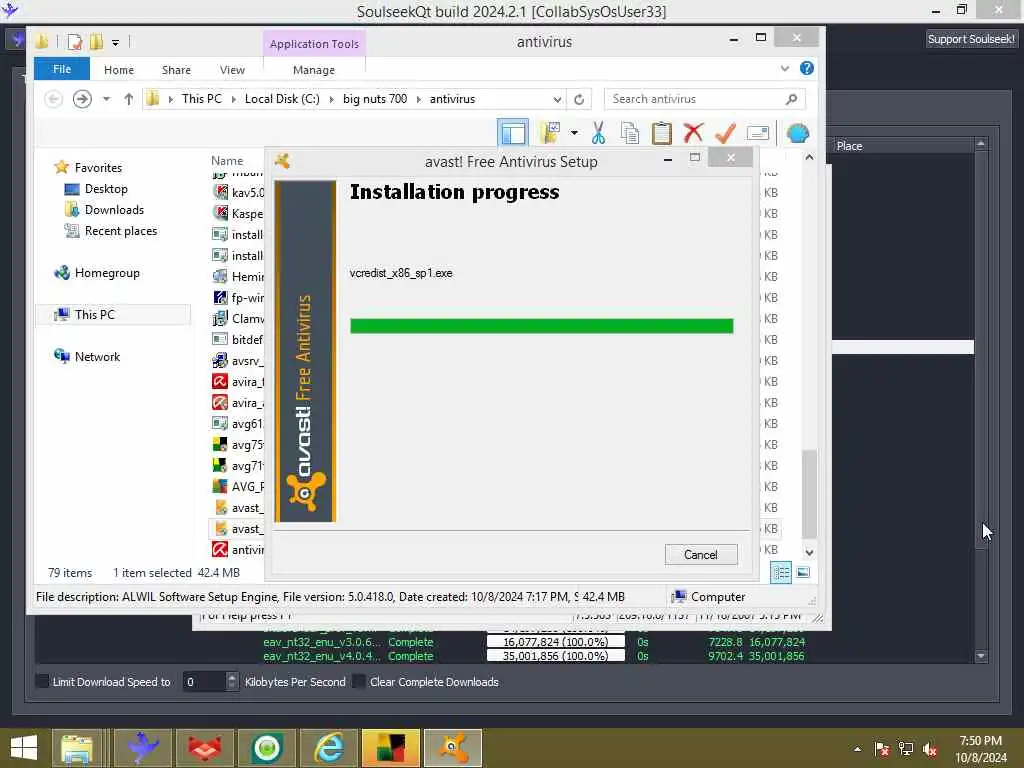The height and width of the screenshot is (768, 1024).
Task: Open the green circle taskbar application
Action: pos(267,748)
